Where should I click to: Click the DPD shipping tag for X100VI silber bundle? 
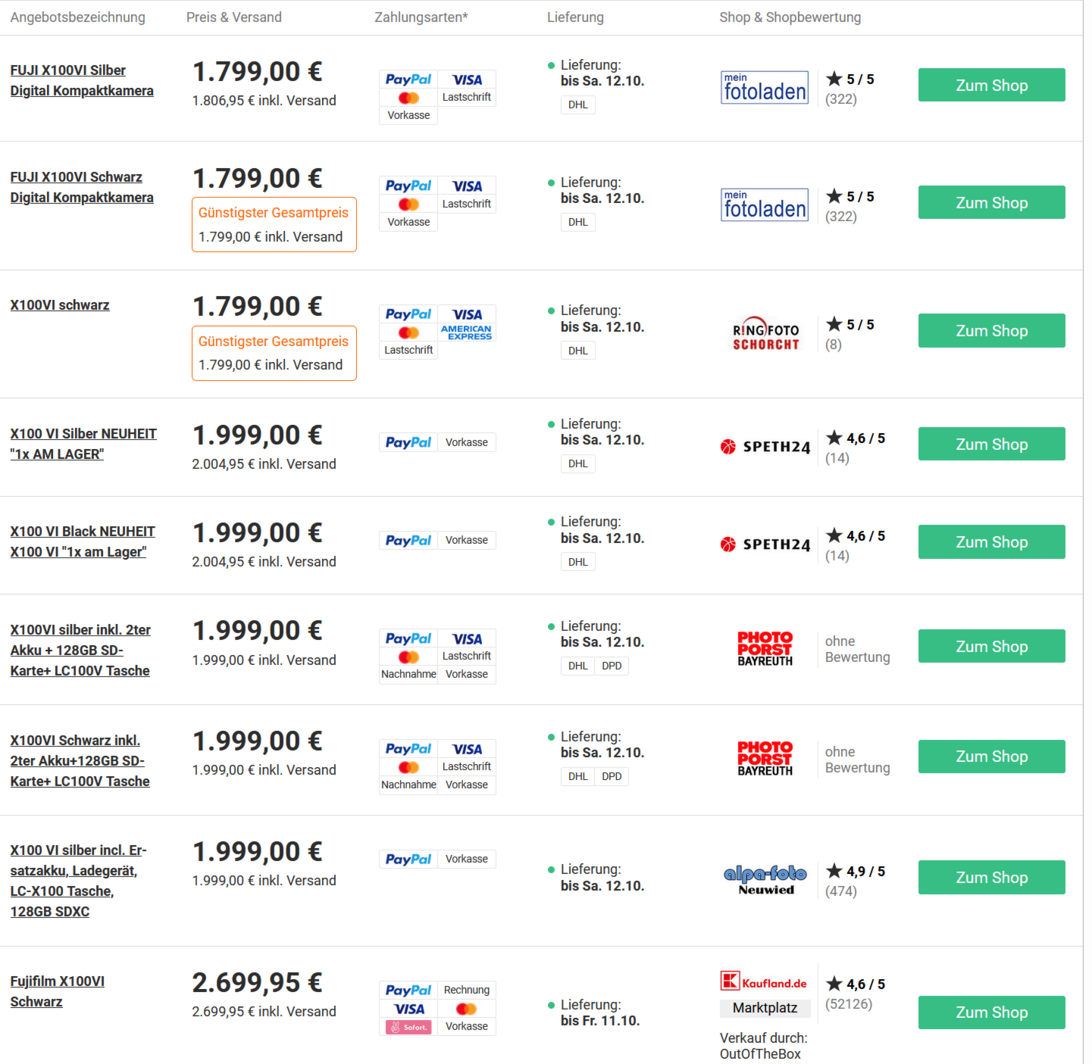(x=611, y=666)
